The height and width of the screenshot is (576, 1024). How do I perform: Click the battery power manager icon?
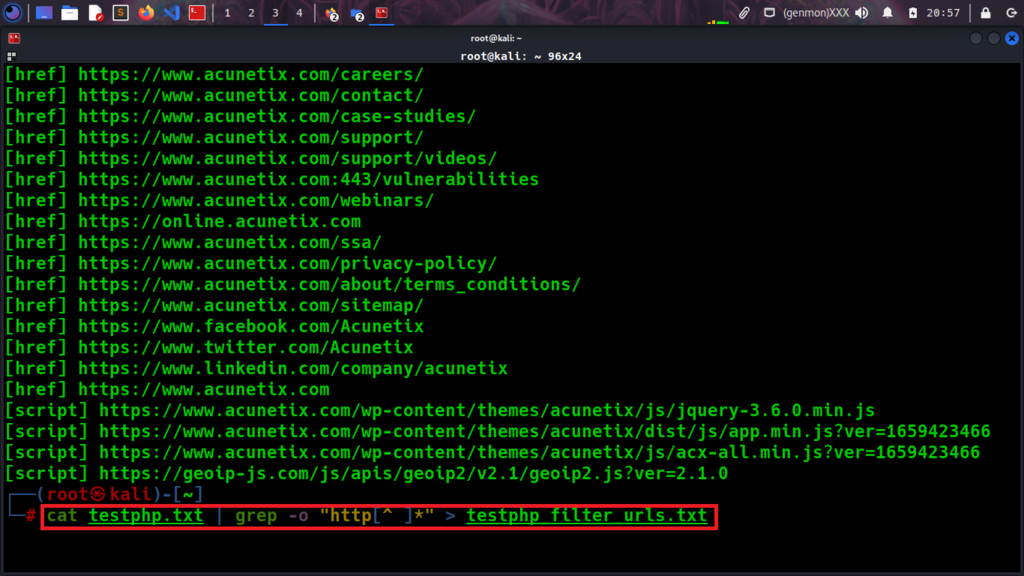click(x=912, y=13)
